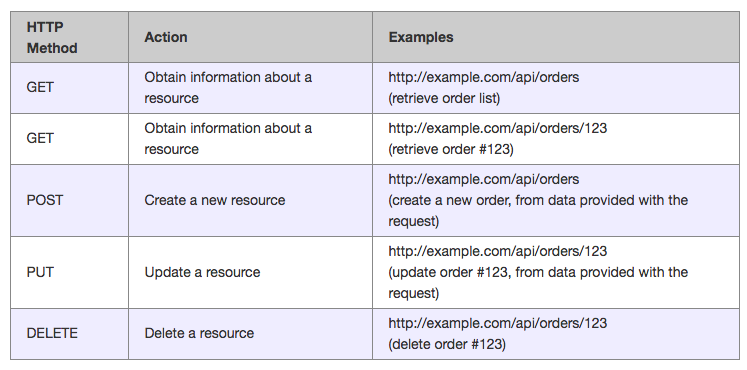The image size is (747, 370).
Task: Open the URL above '(retrieve order list)'
Action: [x=484, y=77]
